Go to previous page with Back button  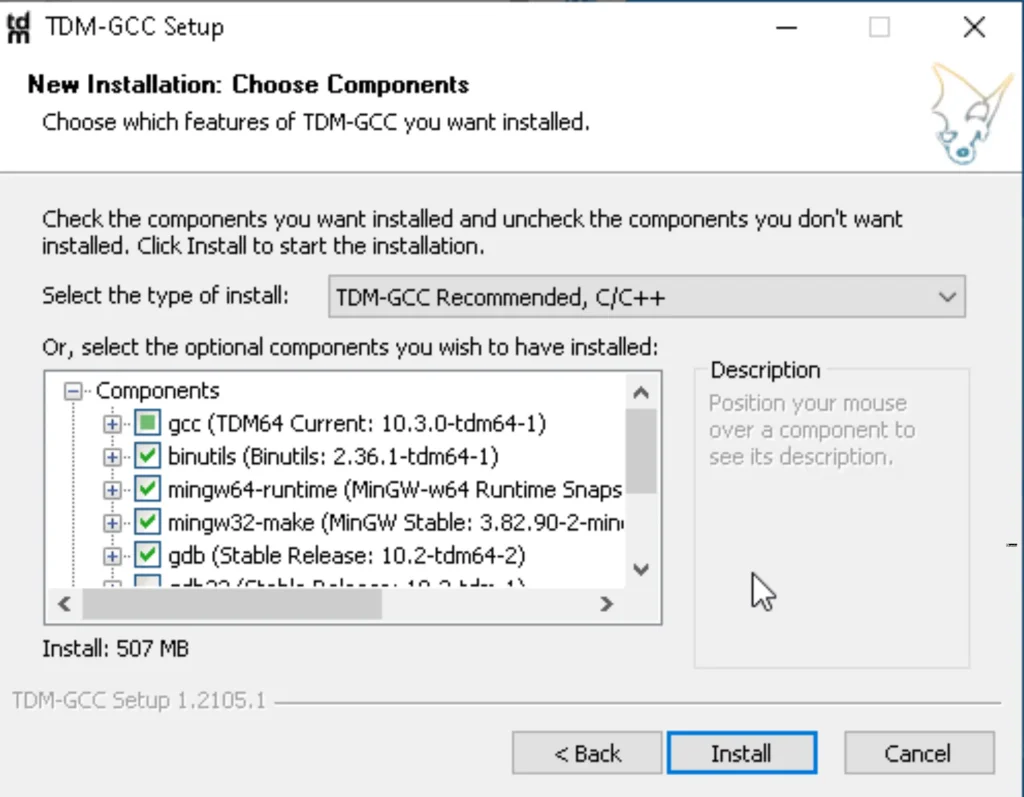coord(587,753)
